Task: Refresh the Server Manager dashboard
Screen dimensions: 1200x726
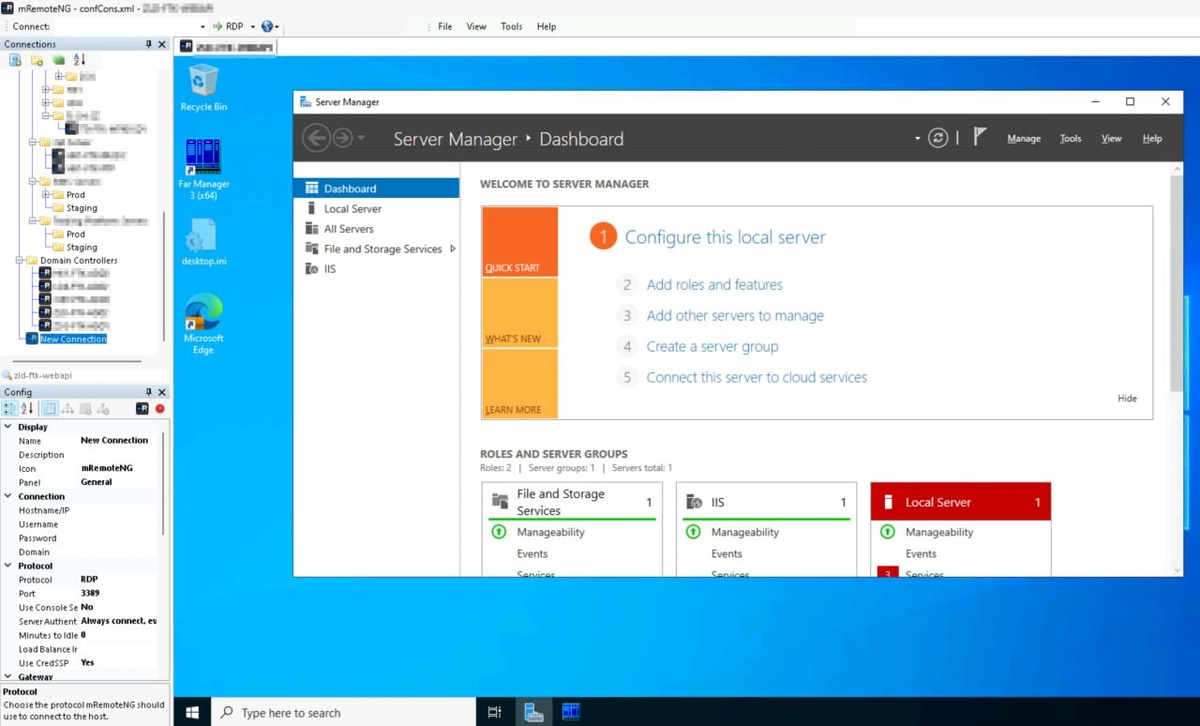Action: [x=938, y=138]
